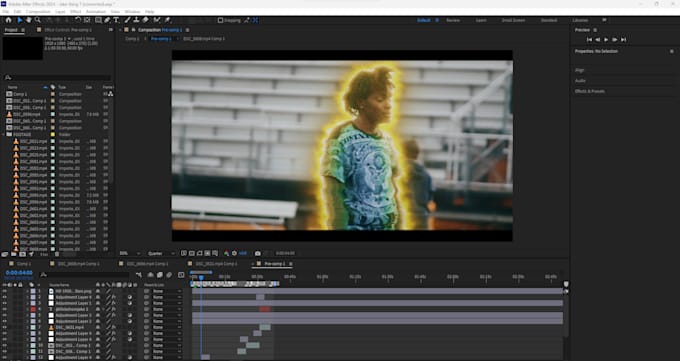This screenshot has width=680, height=361.
Task: Step to previous frame in Preview panel
Action: point(598,39)
